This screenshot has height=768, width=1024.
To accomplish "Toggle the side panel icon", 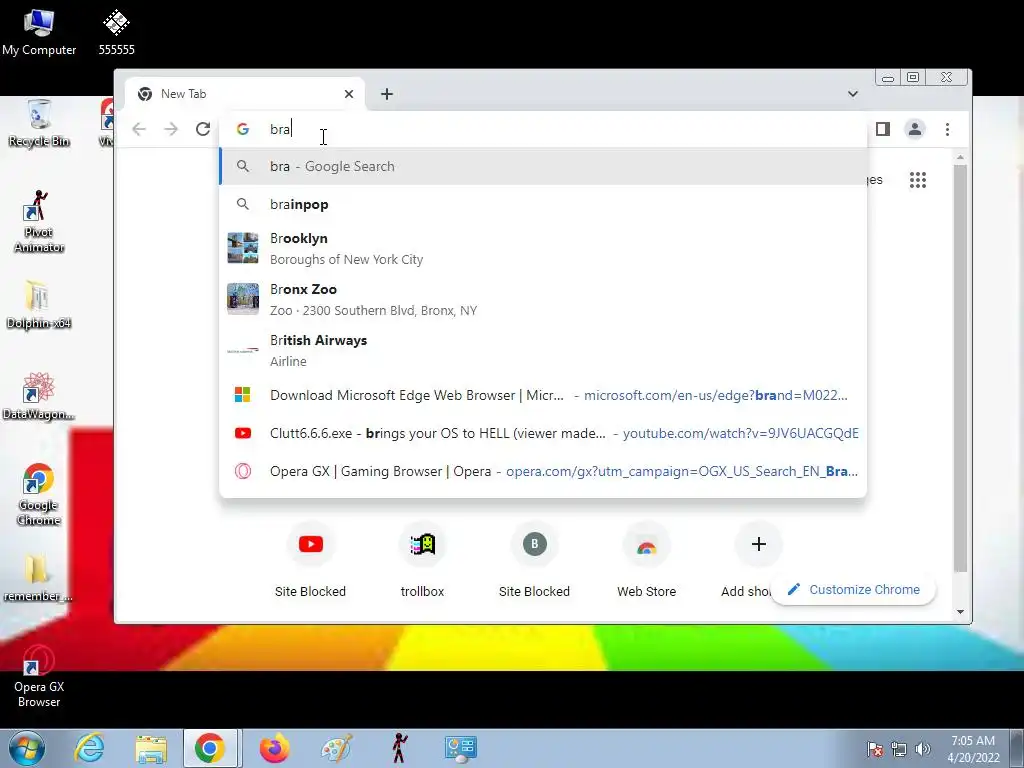I will pos(883,129).
